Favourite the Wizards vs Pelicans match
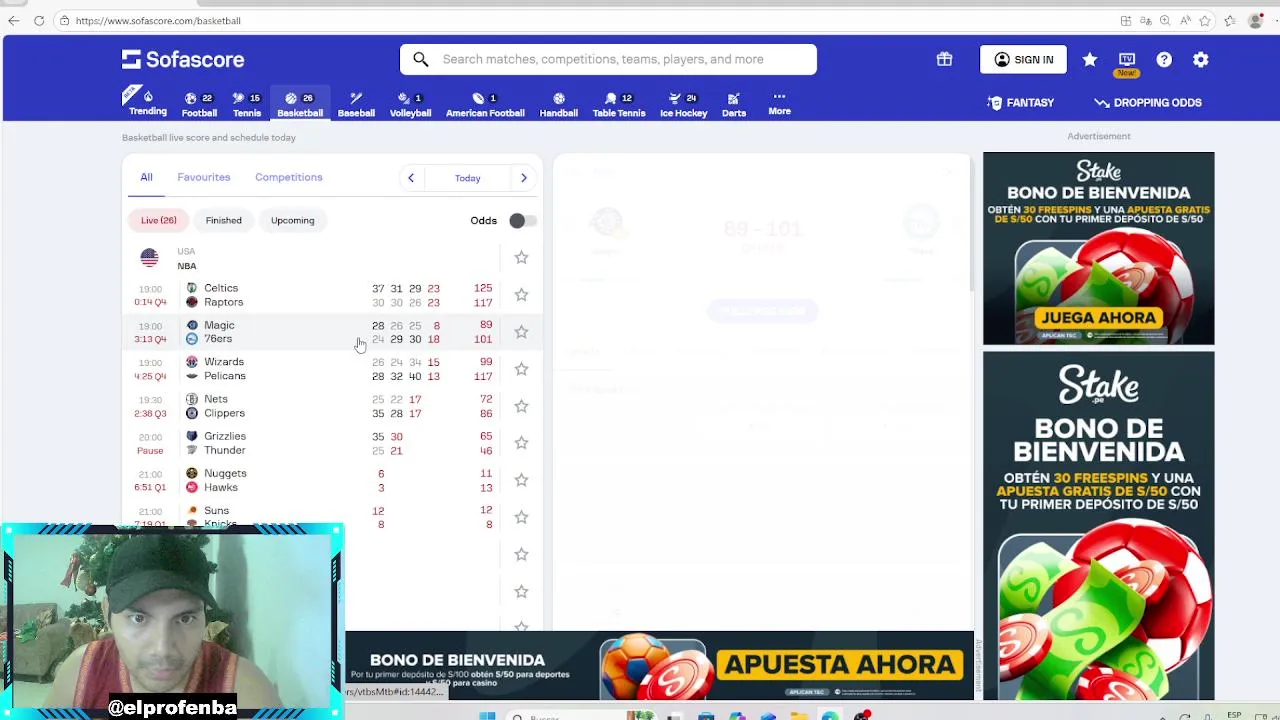The height and width of the screenshot is (720, 1280). pyautogui.click(x=521, y=369)
